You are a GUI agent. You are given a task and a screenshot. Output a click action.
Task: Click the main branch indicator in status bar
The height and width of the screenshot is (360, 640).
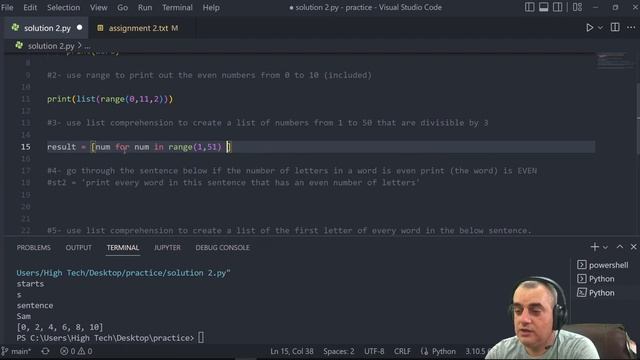point(16,351)
